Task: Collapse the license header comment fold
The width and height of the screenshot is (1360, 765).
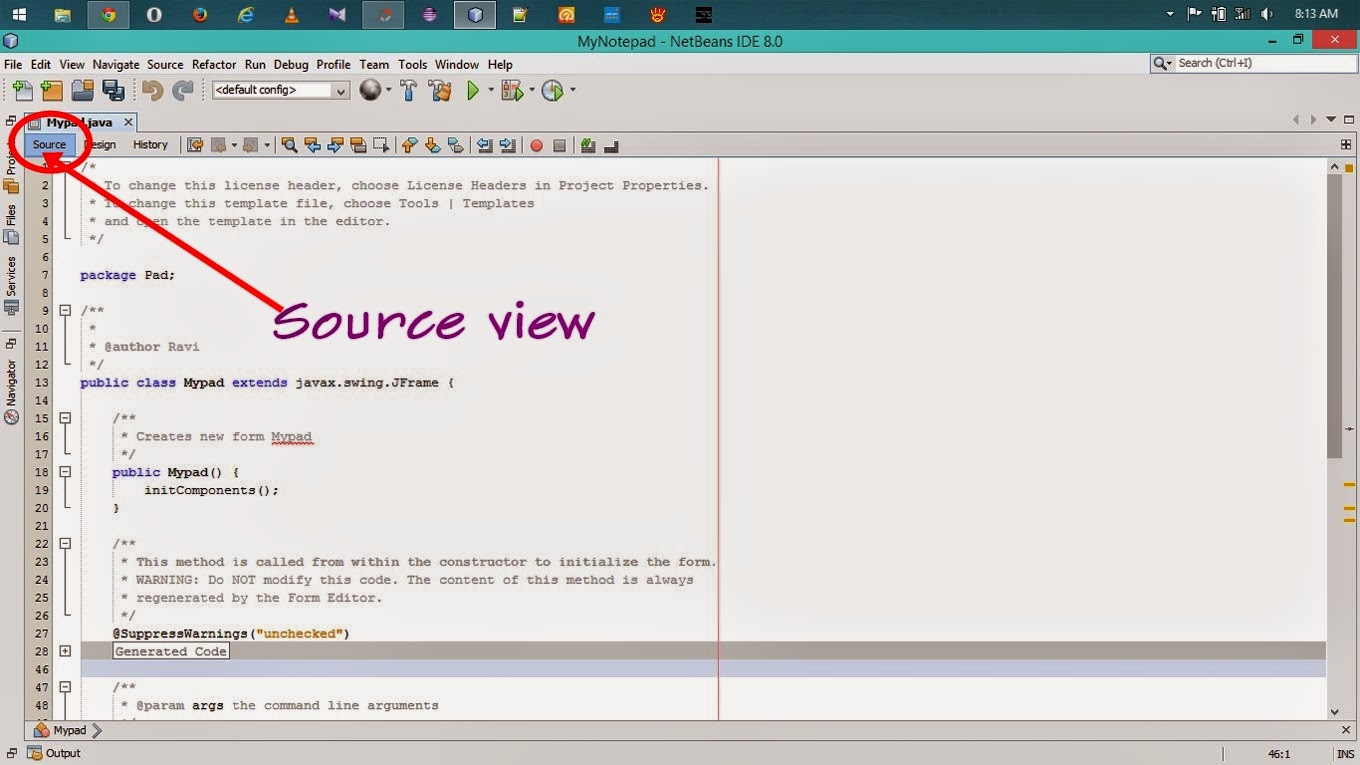Action: 66,168
